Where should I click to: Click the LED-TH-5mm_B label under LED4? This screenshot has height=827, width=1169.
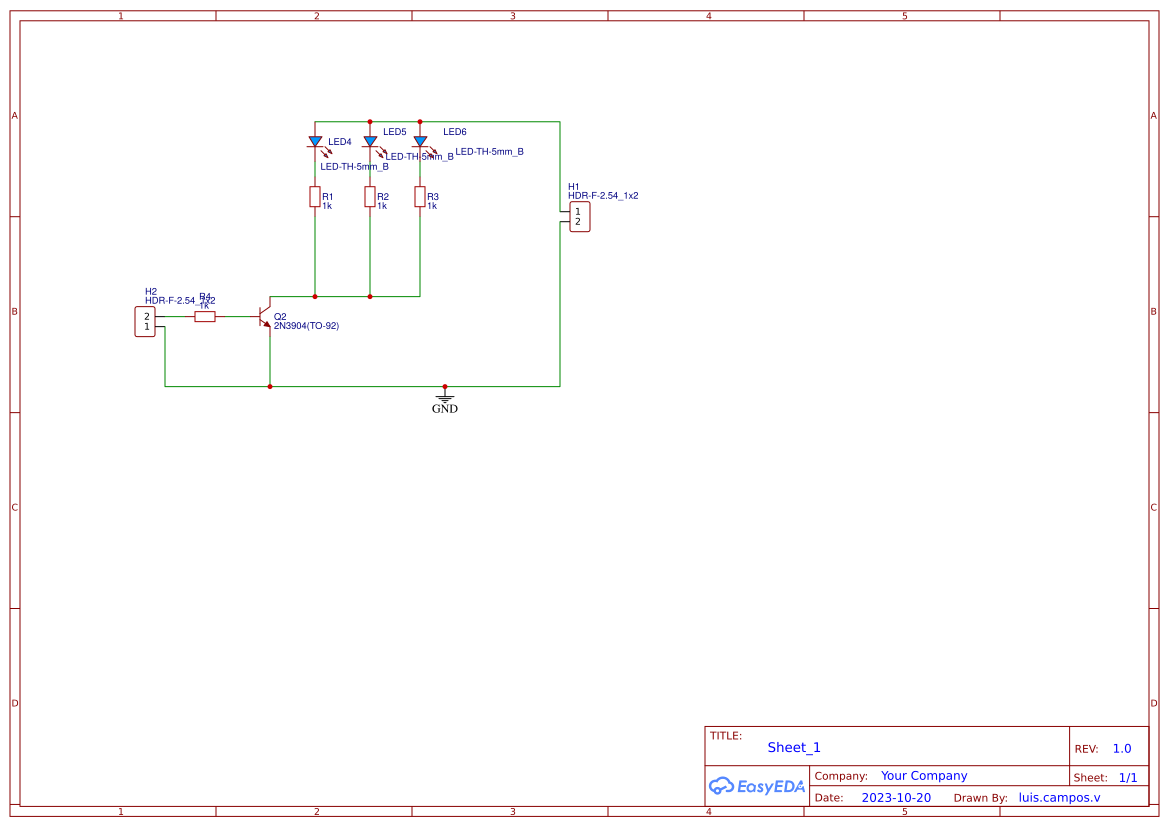click(x=354, y=166)
